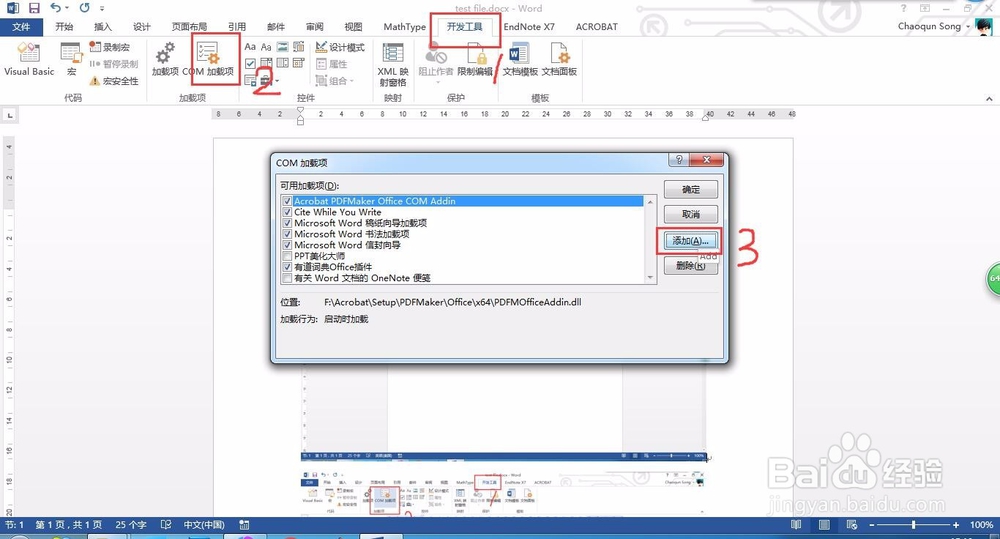This screenshot has width=1000, height=539.
Task: Uncheck Microsoft Word 信封向导
Action: click(x=287, y=245)
